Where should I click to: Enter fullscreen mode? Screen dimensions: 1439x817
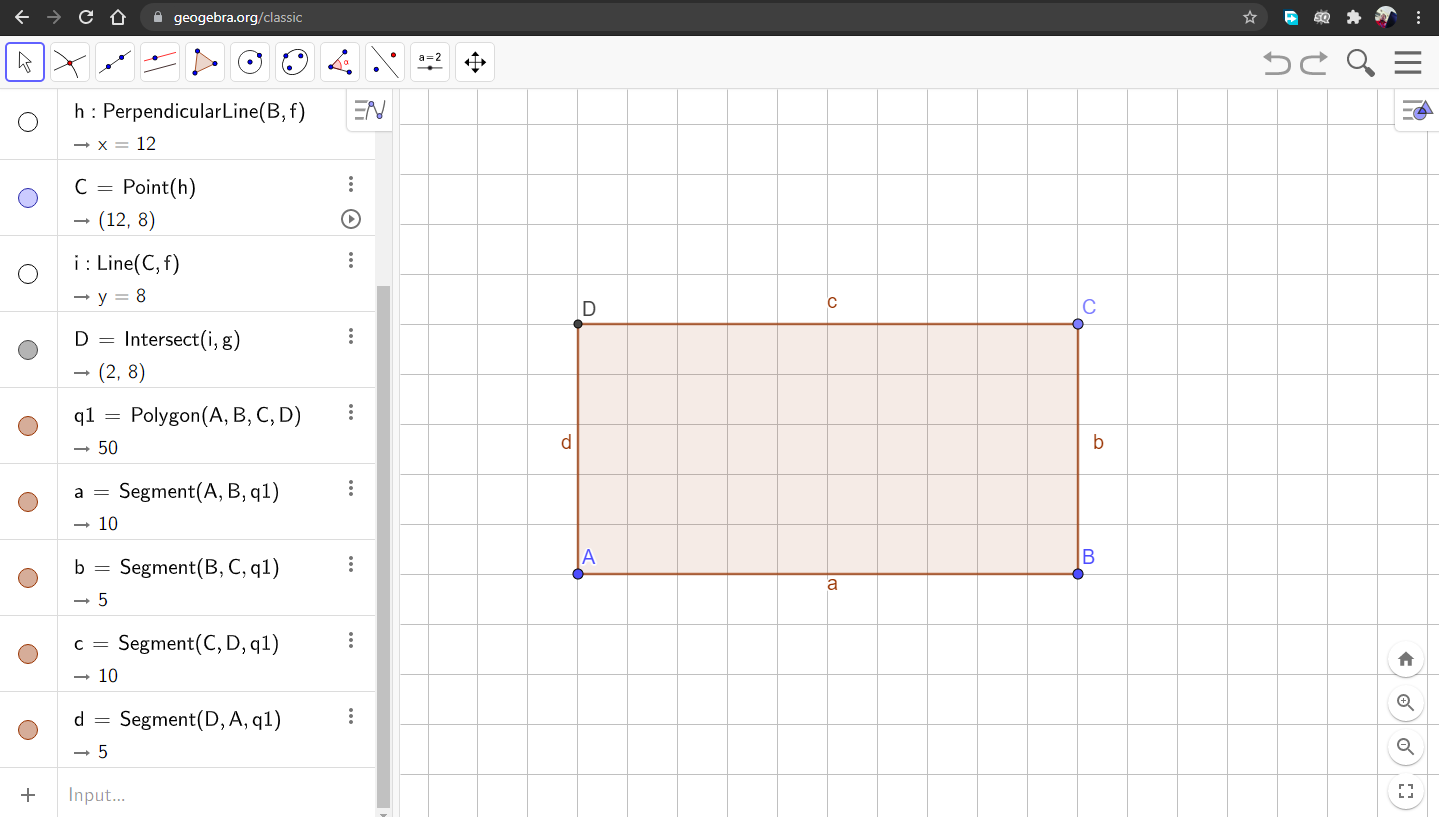[1406, 792]
